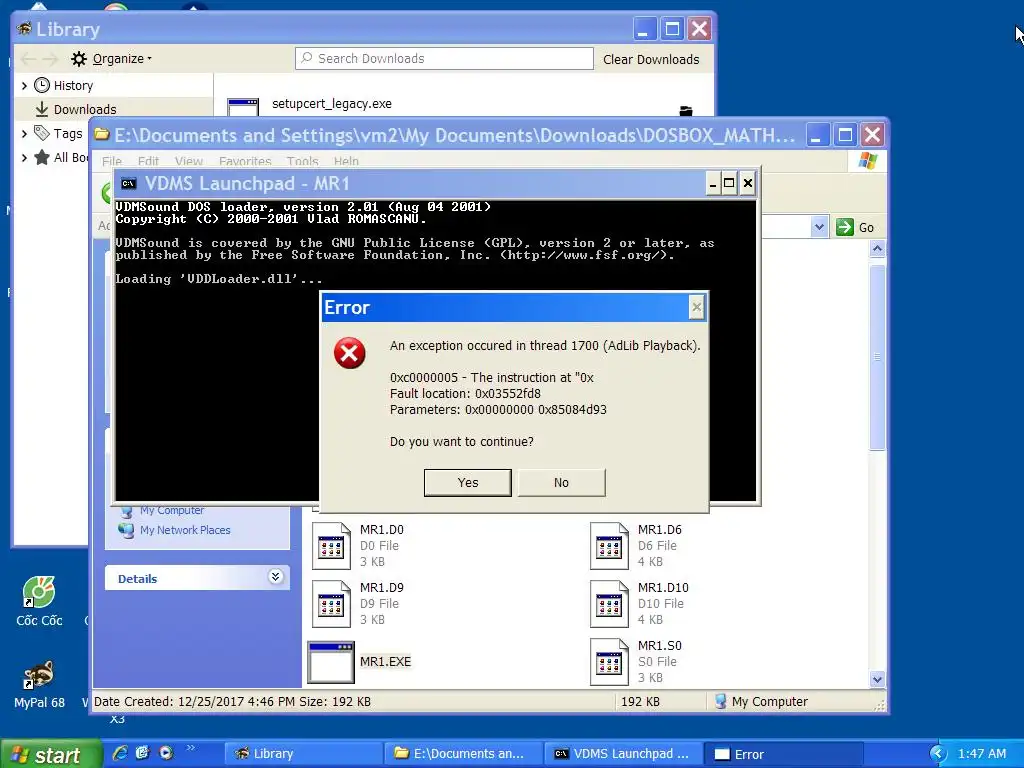Open the MyPal 68 desktop shortcut

(x=39, y=684)
